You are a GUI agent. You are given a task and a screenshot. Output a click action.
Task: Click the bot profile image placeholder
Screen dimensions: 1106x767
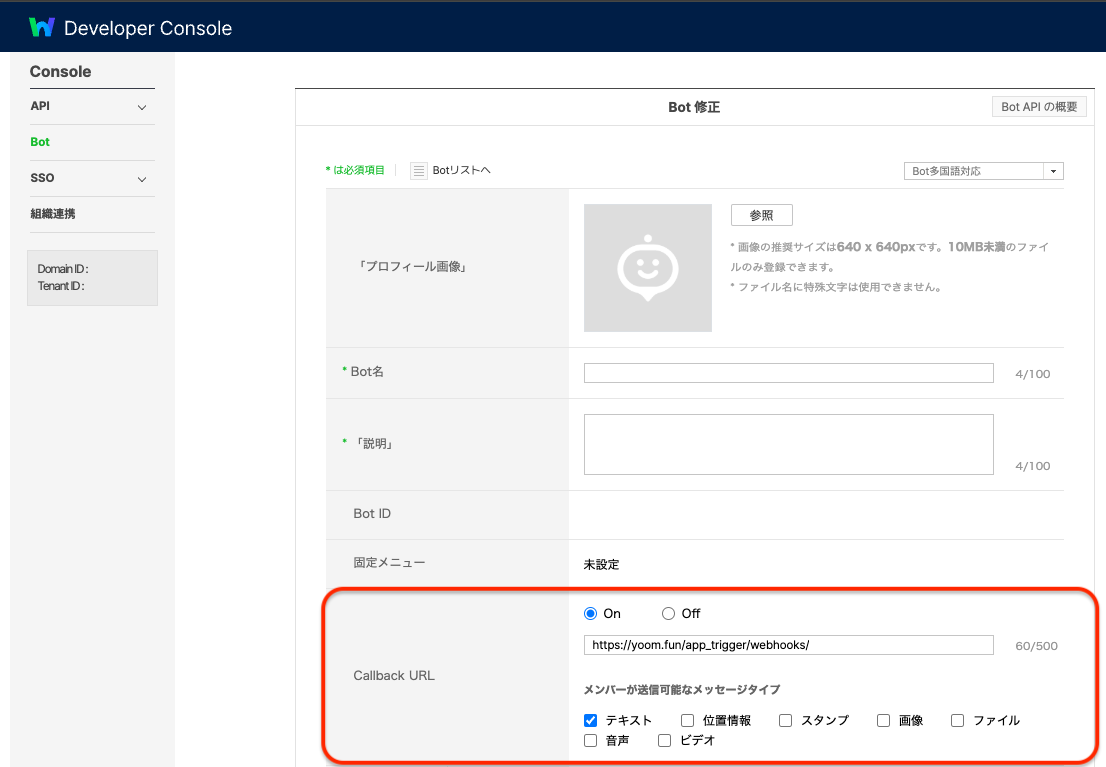coord(647,268)
